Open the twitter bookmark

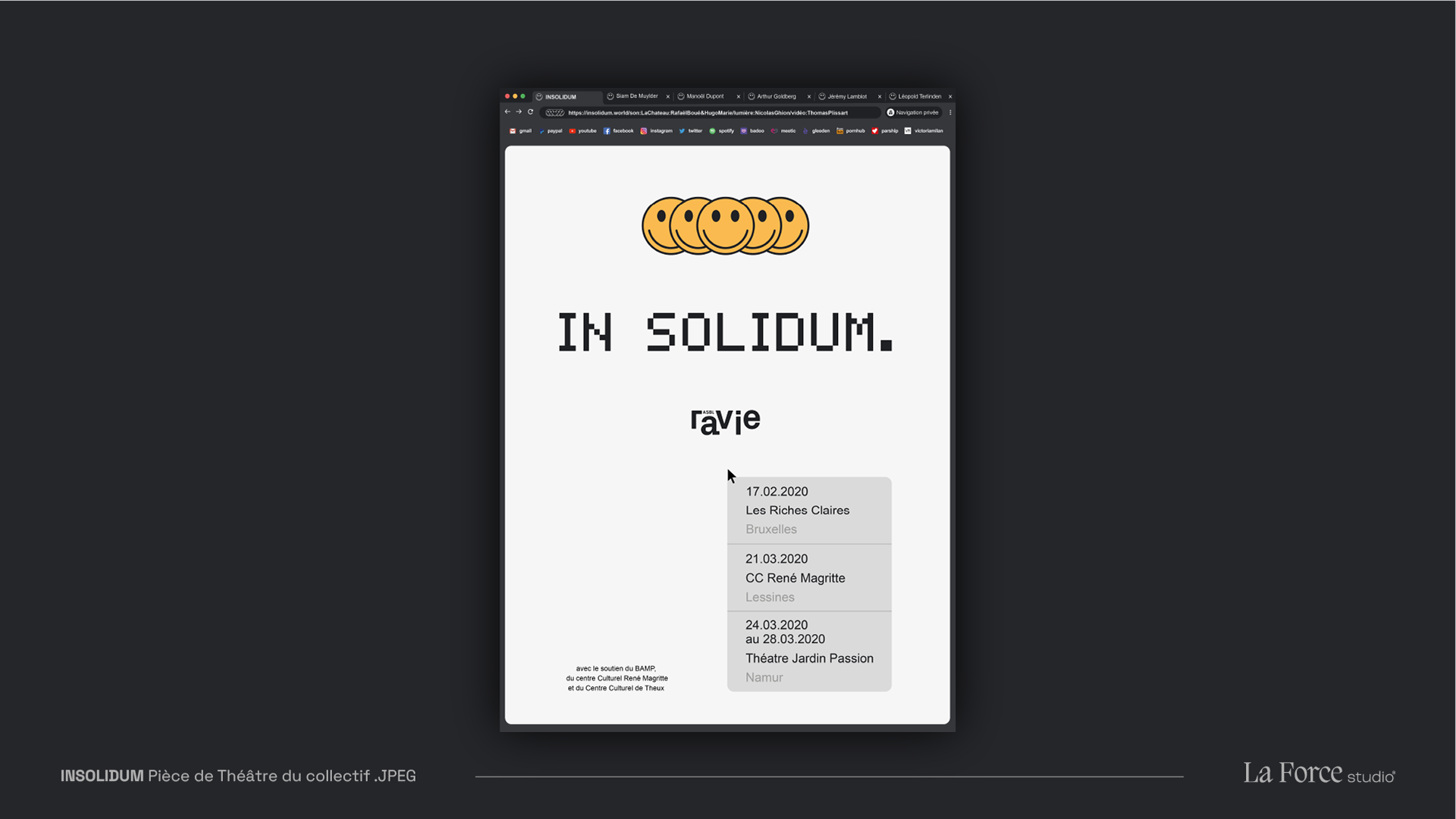click(x=690, y=131)
